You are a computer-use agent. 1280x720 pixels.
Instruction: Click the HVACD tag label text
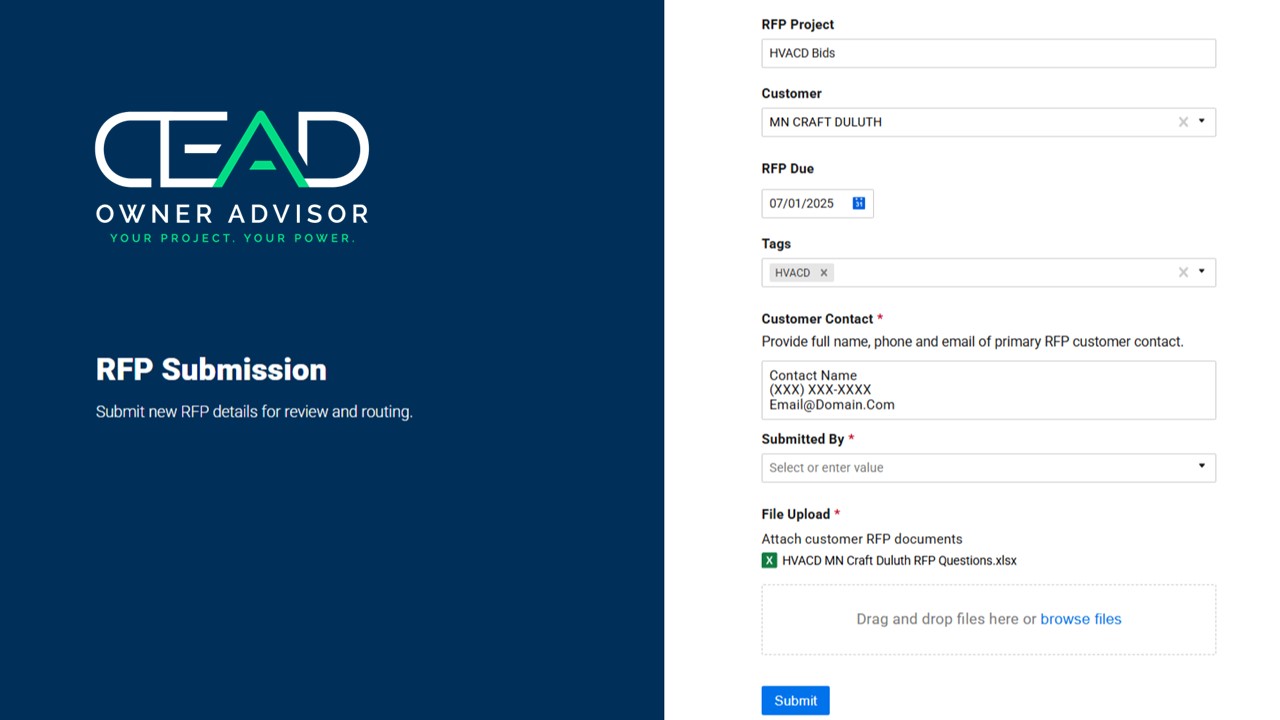[x=792, y=273]
